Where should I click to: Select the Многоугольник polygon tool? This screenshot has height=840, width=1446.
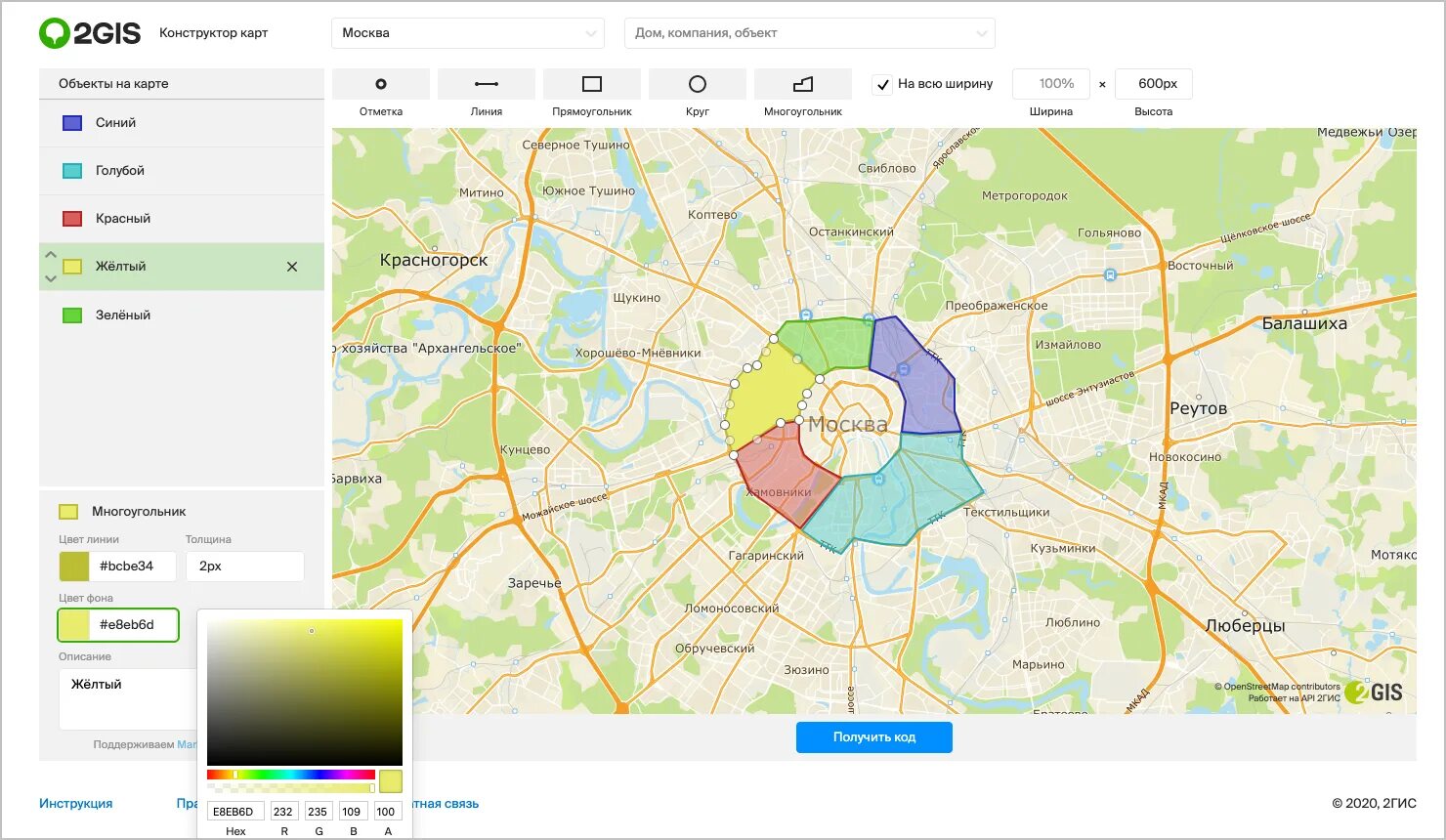[x=803, y=84]
